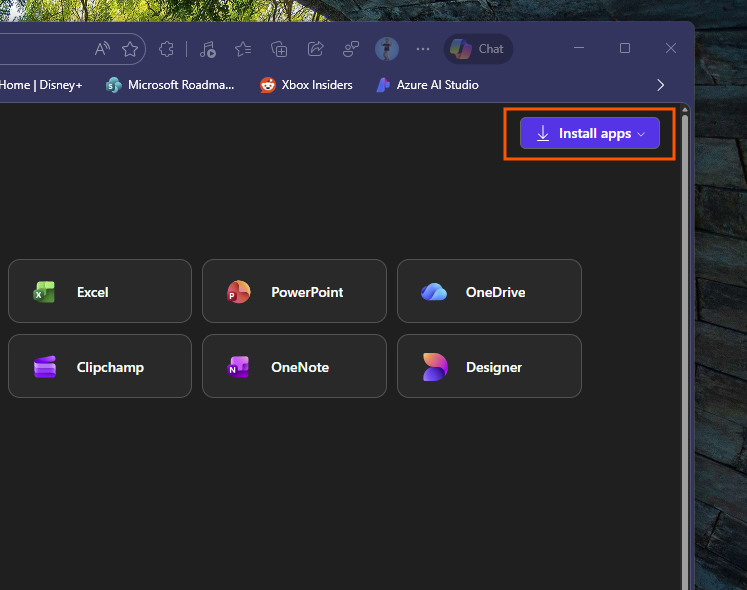Open the profile avatar menu
Image resolution: width=747 pixels, height=590 pixels.
click(387, 49)
